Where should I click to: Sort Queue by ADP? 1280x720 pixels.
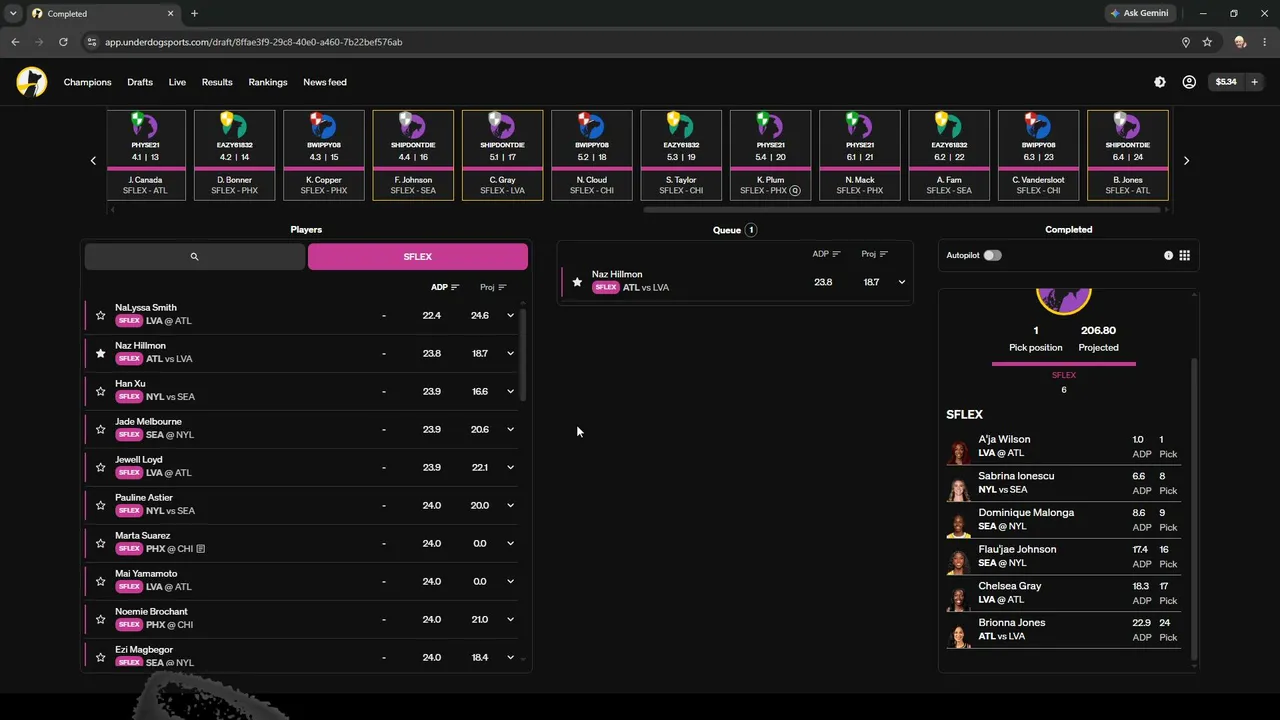click(827, 254)
